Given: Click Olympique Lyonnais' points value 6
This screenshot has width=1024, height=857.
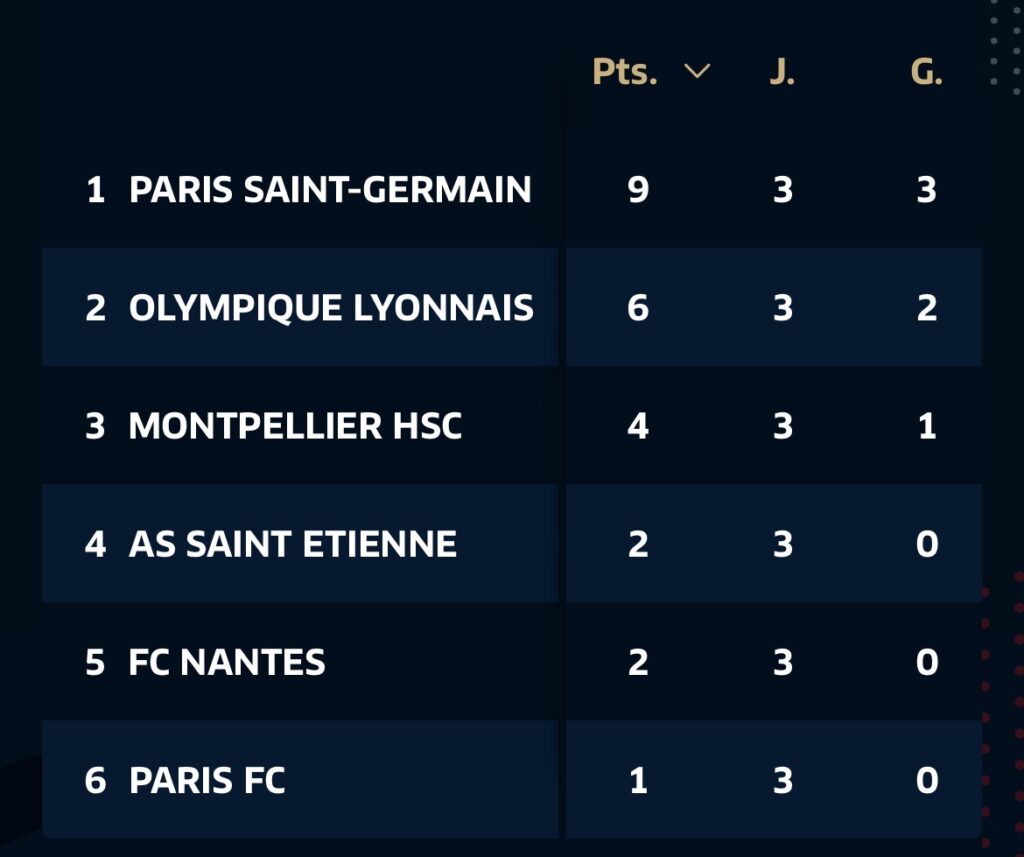Looking at the screenshot, I should [638, 307].
